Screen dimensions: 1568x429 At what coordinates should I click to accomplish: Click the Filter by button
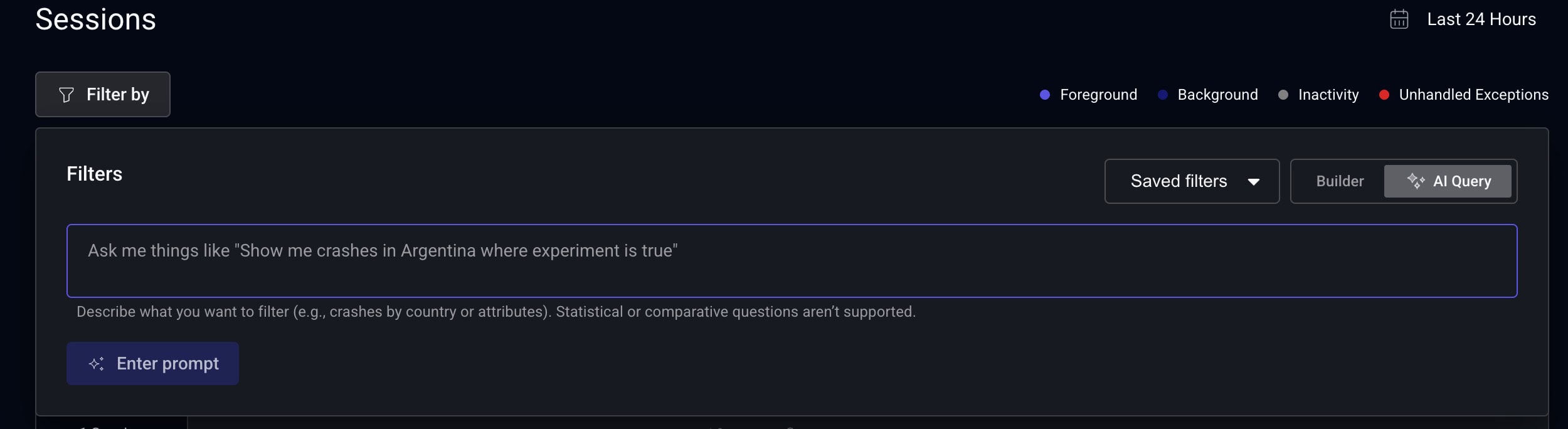(102, 94)
